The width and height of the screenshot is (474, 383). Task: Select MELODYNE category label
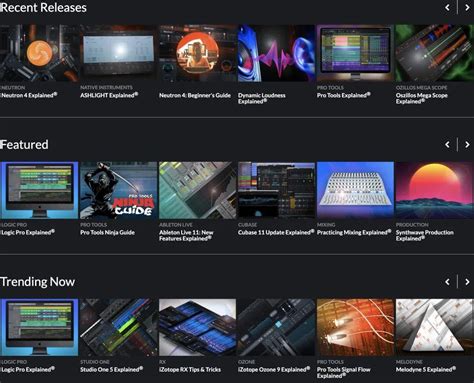pyautogui.click(x=409, y=362)
